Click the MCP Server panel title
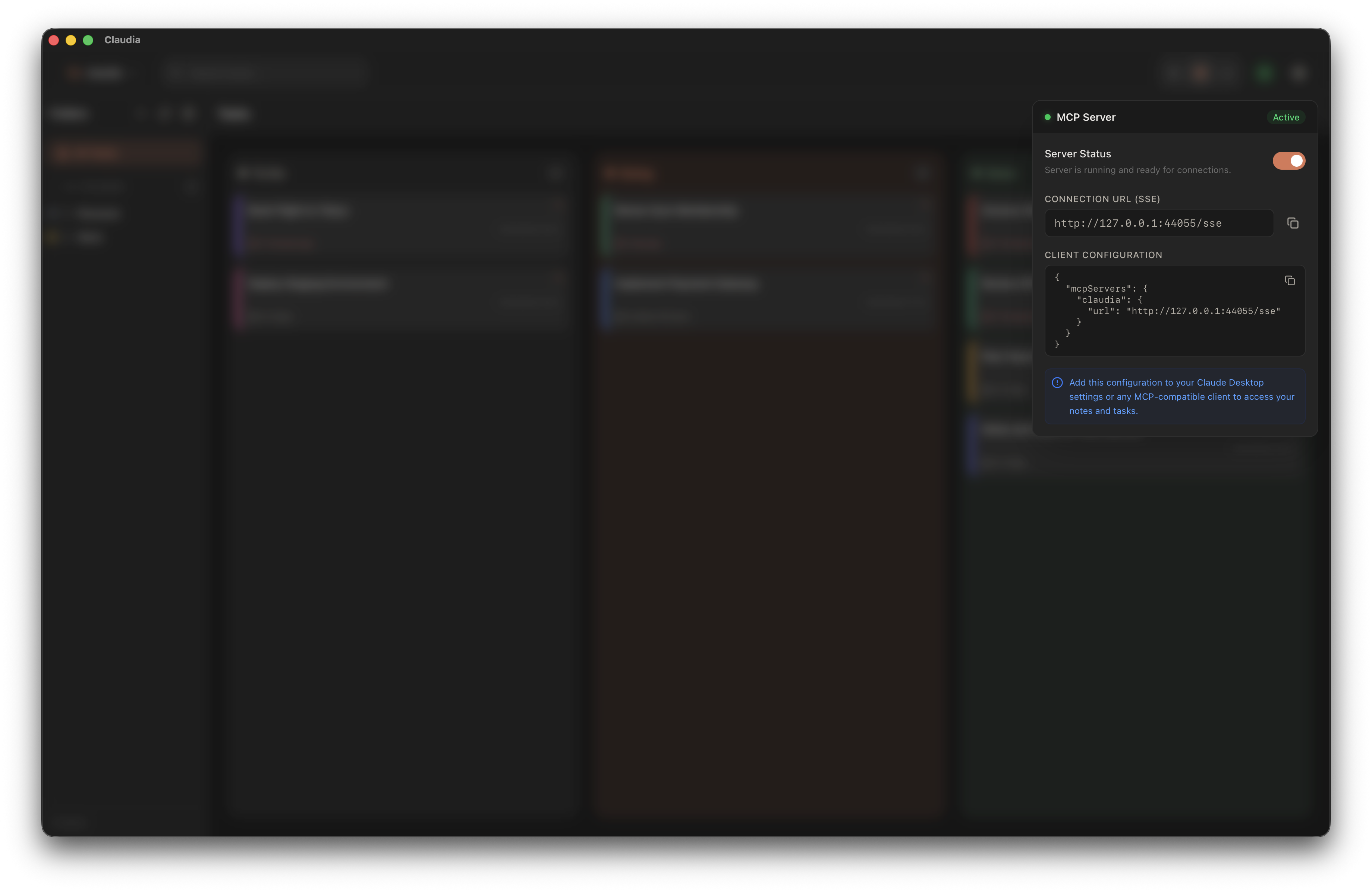The height and width of the screenshot is (892, 1372). pyautogui.click(x=1086, y=117)
